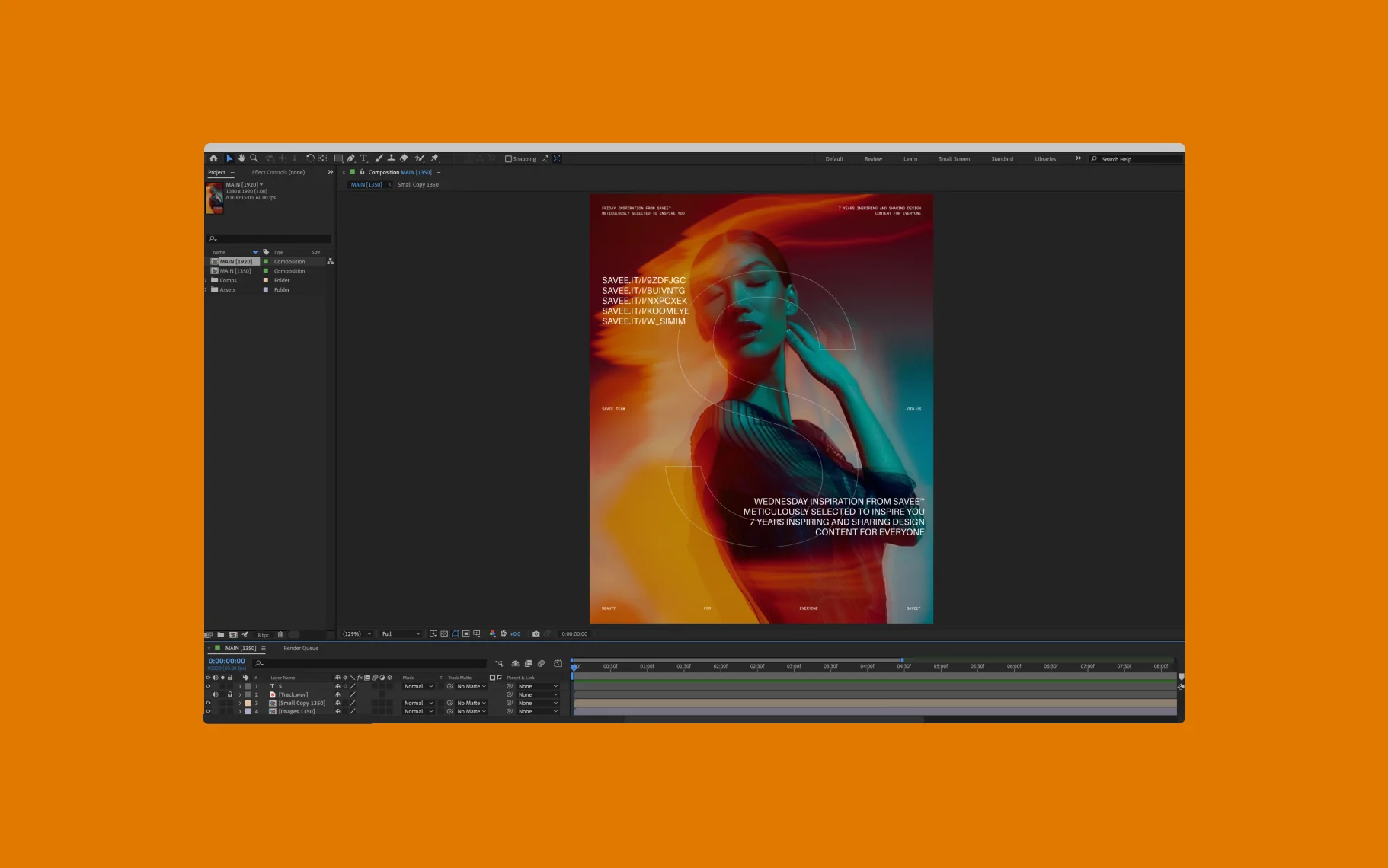1388x868 pixels.
Task: Click the Home icon in toolbar
Action: [213, 158]
